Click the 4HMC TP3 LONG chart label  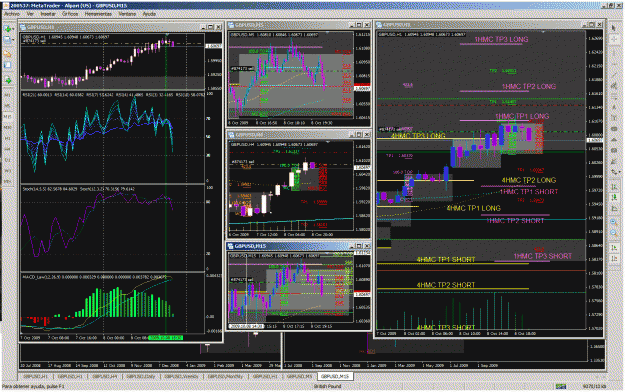(x=418, y=136)
